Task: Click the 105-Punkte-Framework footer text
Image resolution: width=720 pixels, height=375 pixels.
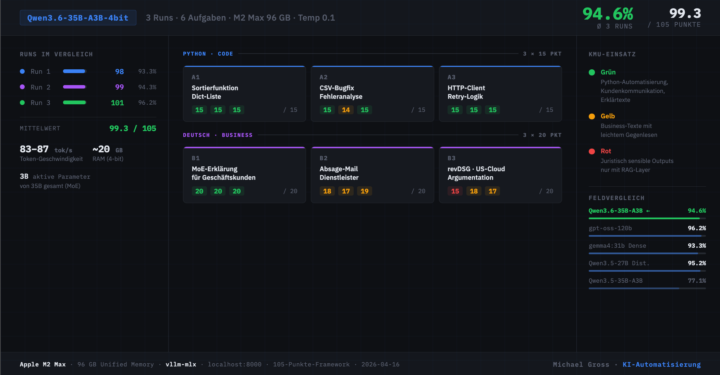Action: [311, 364]
